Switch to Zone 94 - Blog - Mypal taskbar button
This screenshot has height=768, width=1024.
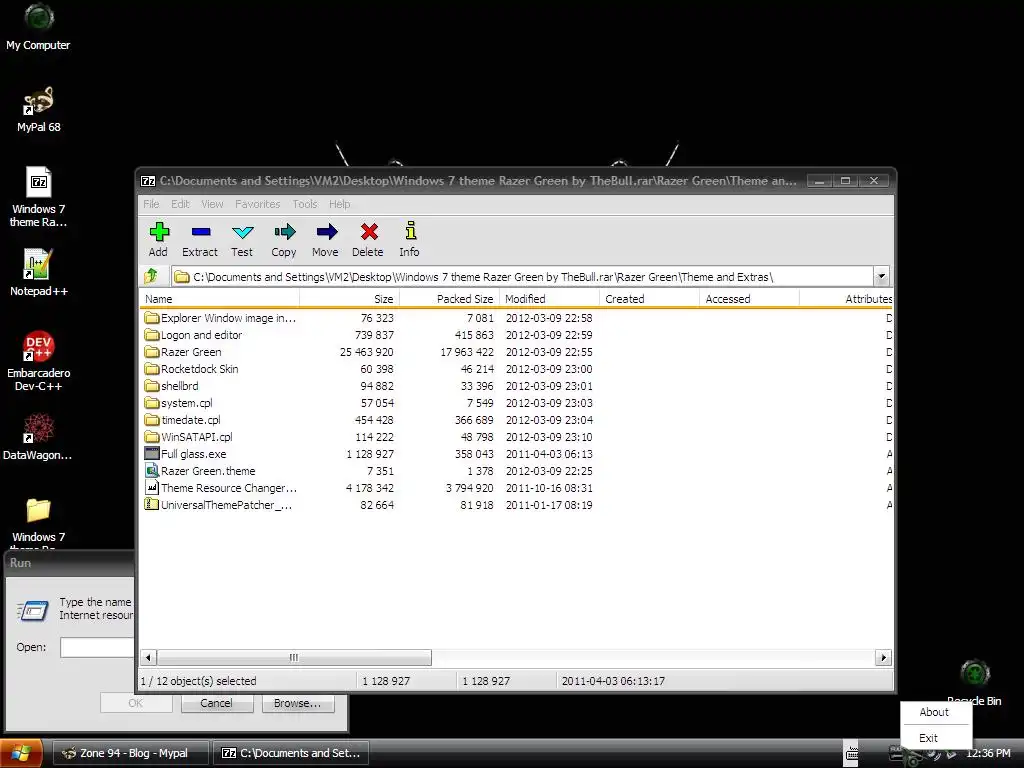click(x=131, y=753)
